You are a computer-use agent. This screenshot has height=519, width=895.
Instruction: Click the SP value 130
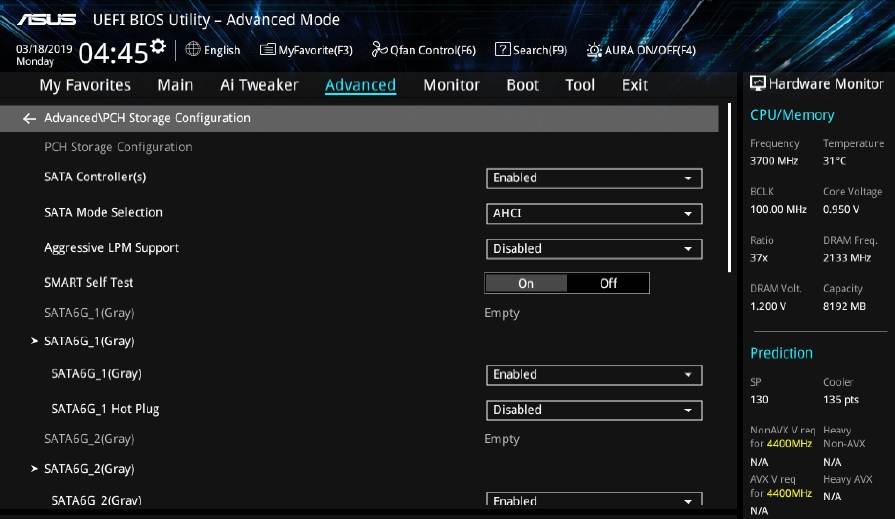759,400
